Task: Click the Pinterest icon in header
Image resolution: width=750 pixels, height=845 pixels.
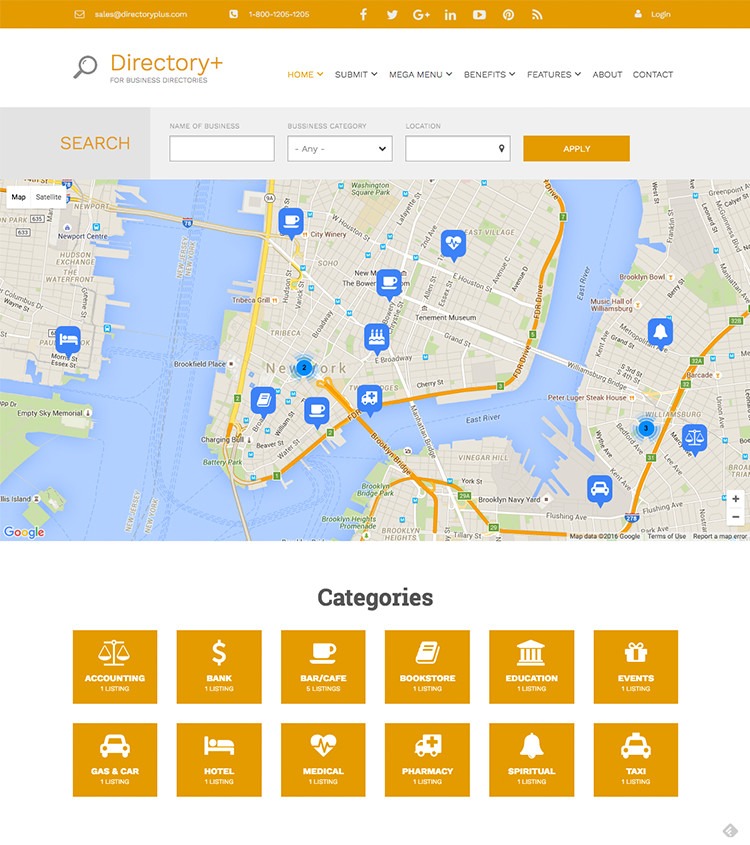Action: tap(508, 15)
